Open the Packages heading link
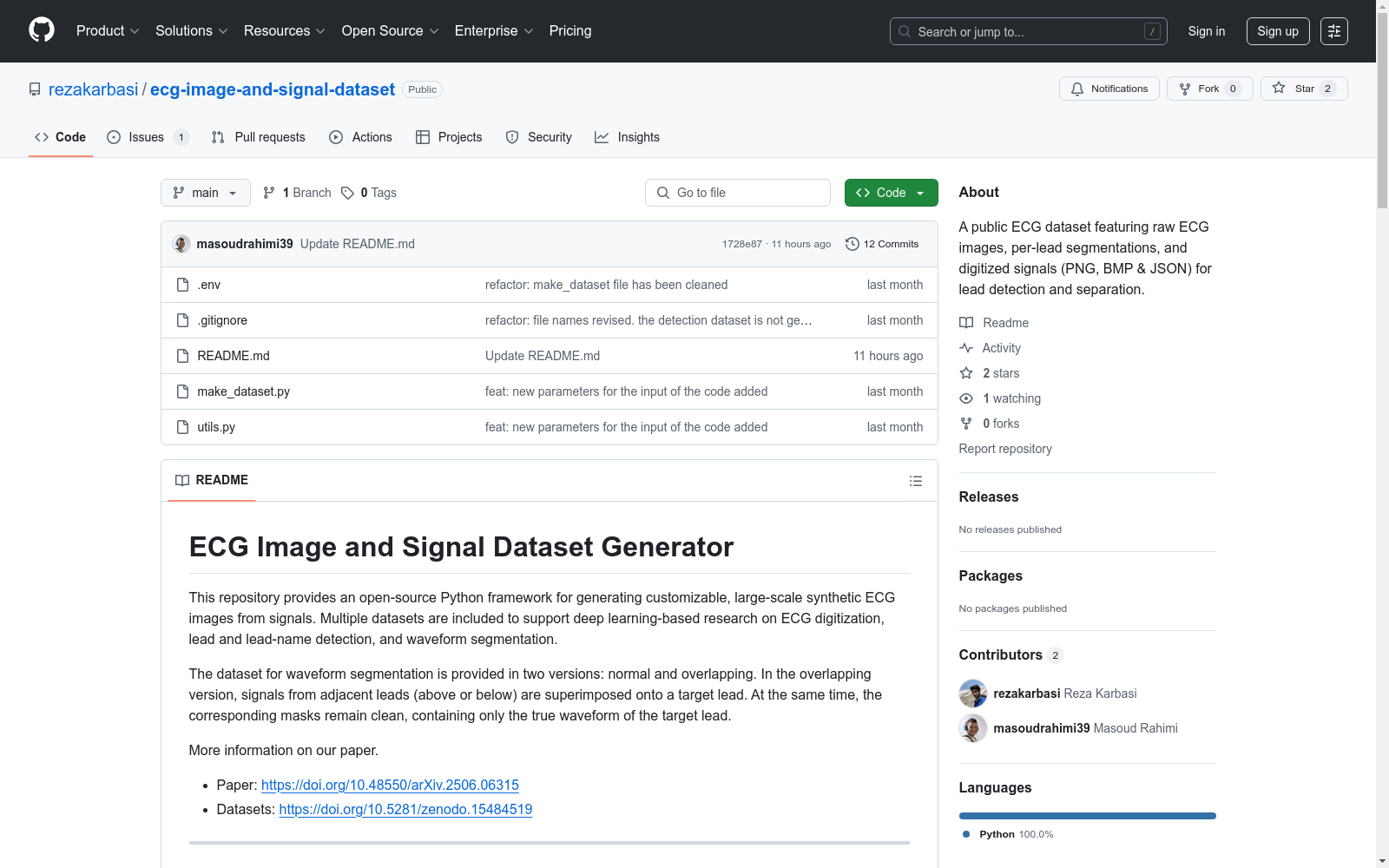 click(x=991, y=575)
